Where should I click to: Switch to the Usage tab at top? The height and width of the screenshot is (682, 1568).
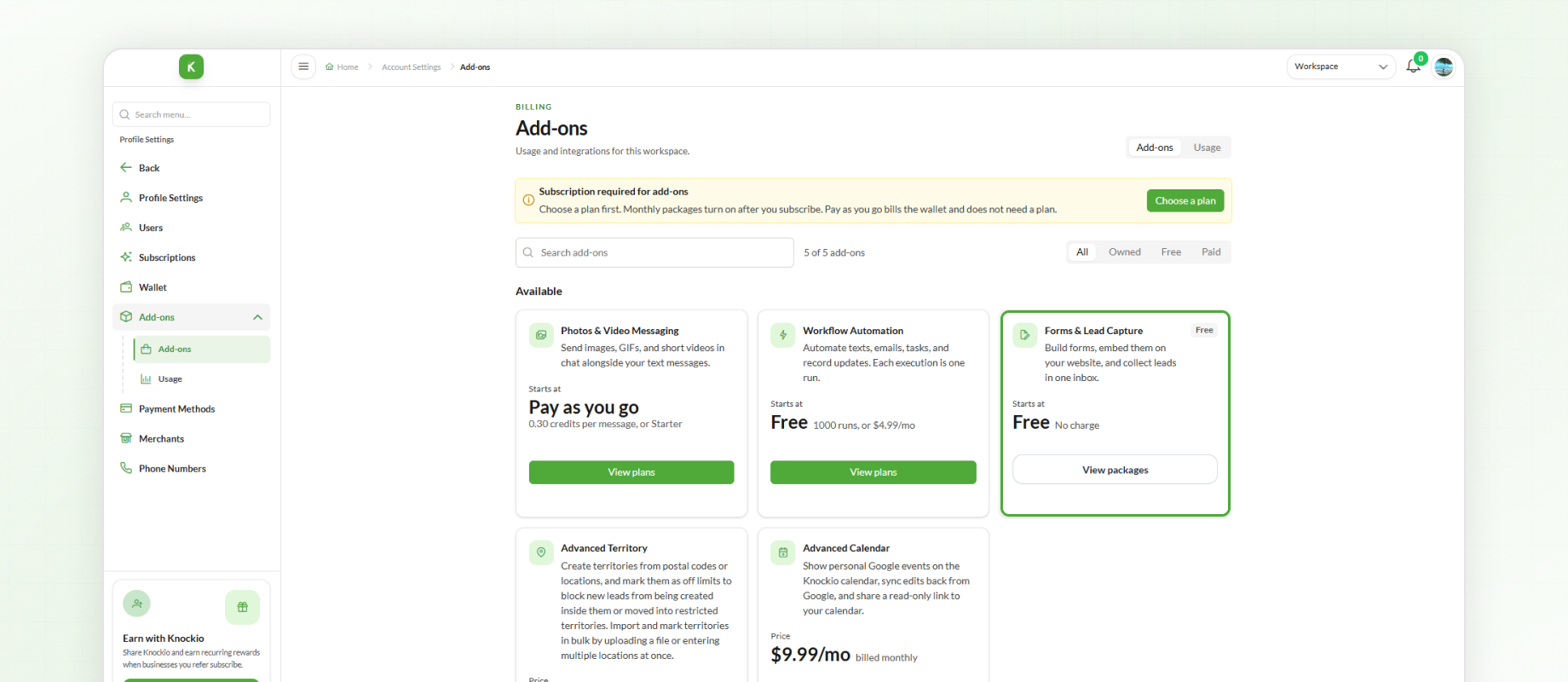point(1207,147)
